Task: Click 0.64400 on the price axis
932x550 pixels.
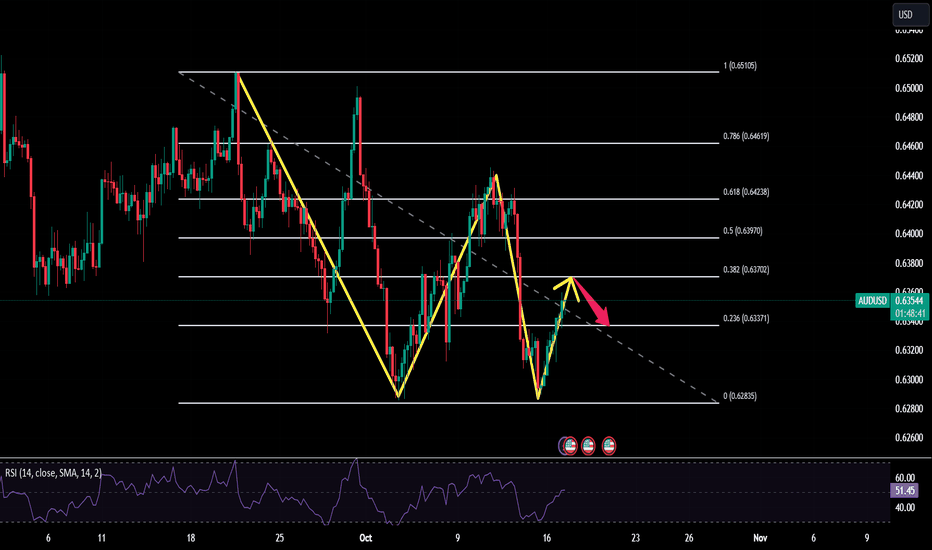Action: (x=909, y=176)
